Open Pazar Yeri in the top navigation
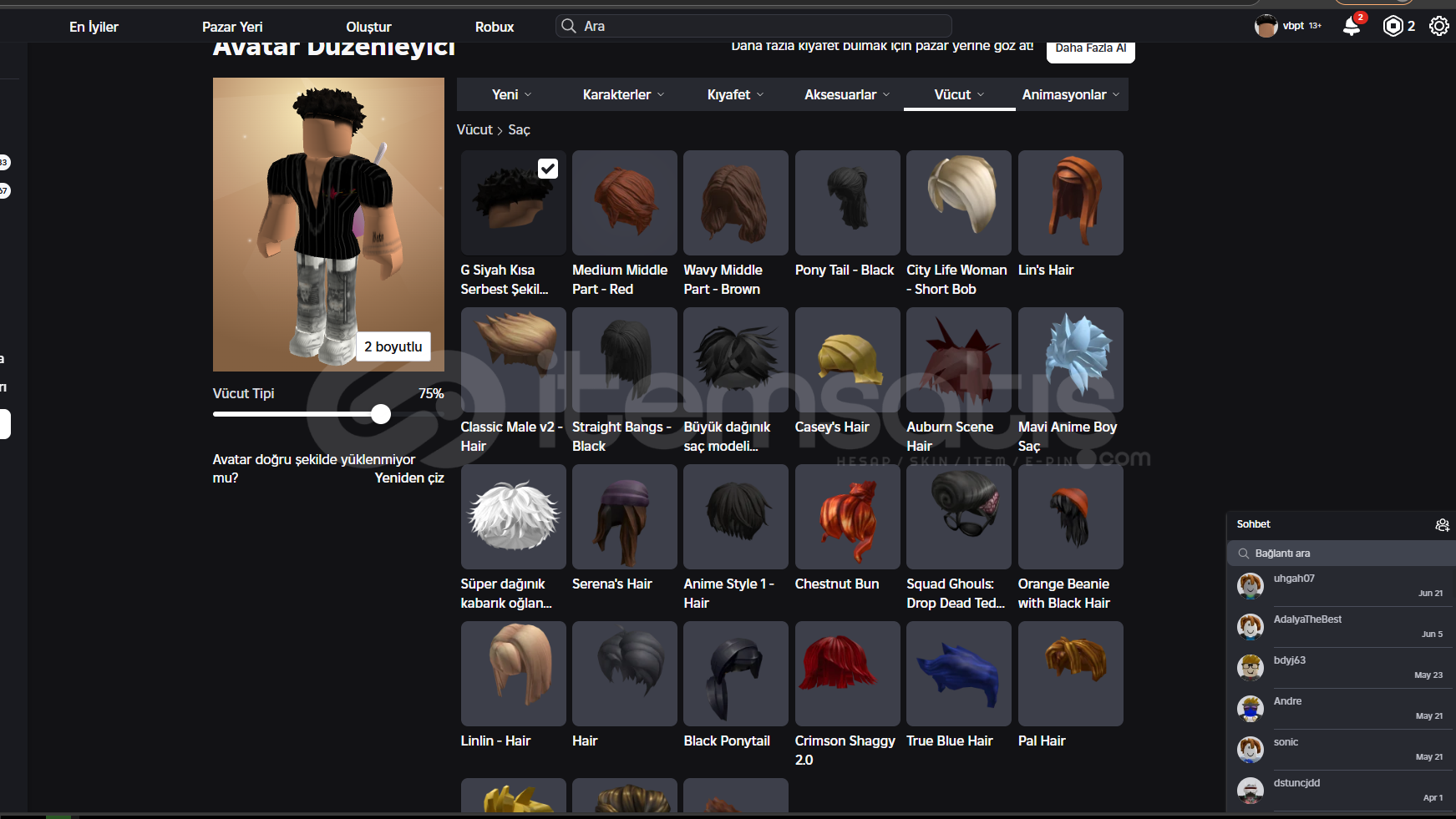Screen dimensions: 1456x819 tap(232, 27)
